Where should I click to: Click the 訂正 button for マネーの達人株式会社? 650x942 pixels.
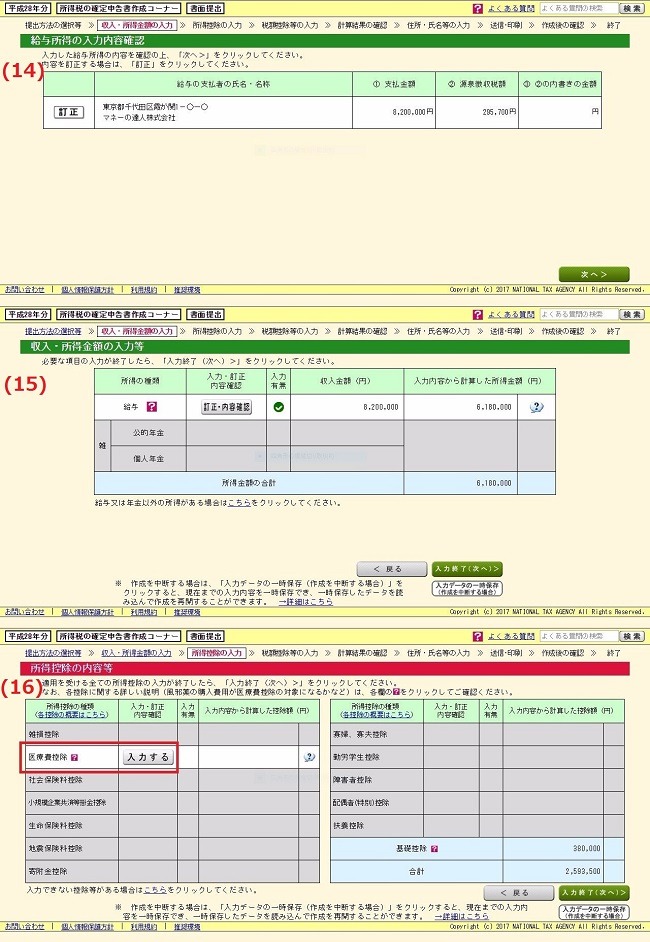(69, 112)
